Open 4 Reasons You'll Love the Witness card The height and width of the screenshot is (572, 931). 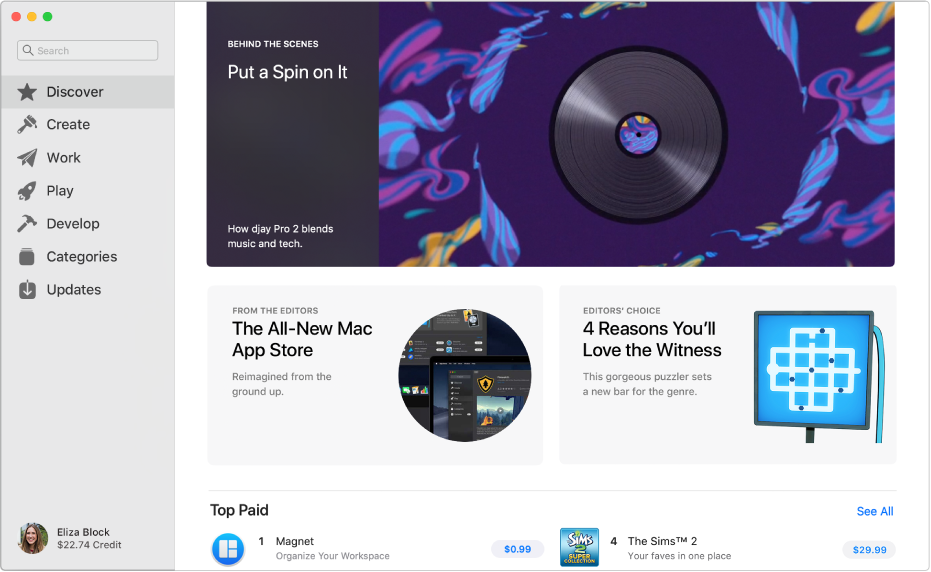728,375
